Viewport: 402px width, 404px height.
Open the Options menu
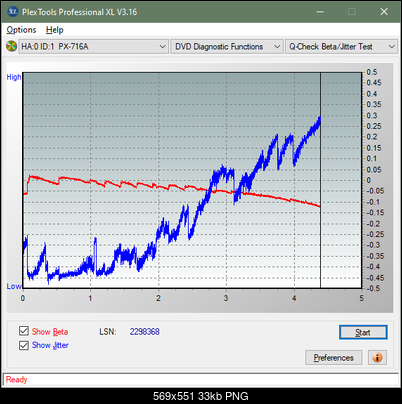point(21,30)
